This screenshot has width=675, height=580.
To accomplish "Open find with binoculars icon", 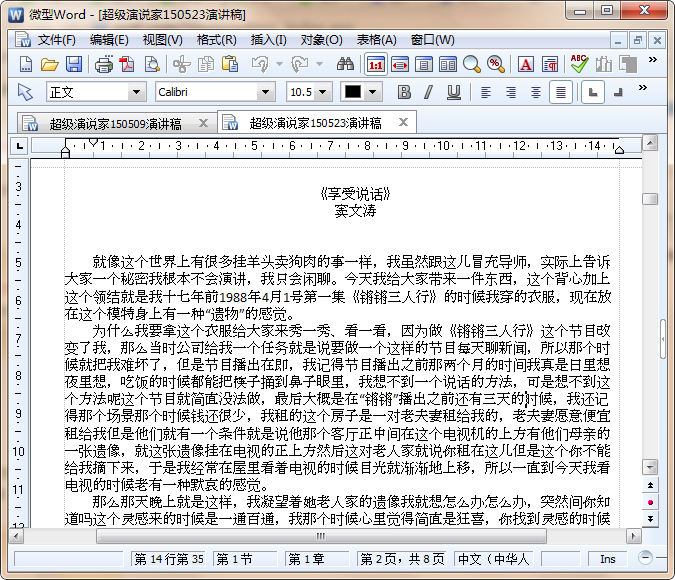I will click(345, 65).
